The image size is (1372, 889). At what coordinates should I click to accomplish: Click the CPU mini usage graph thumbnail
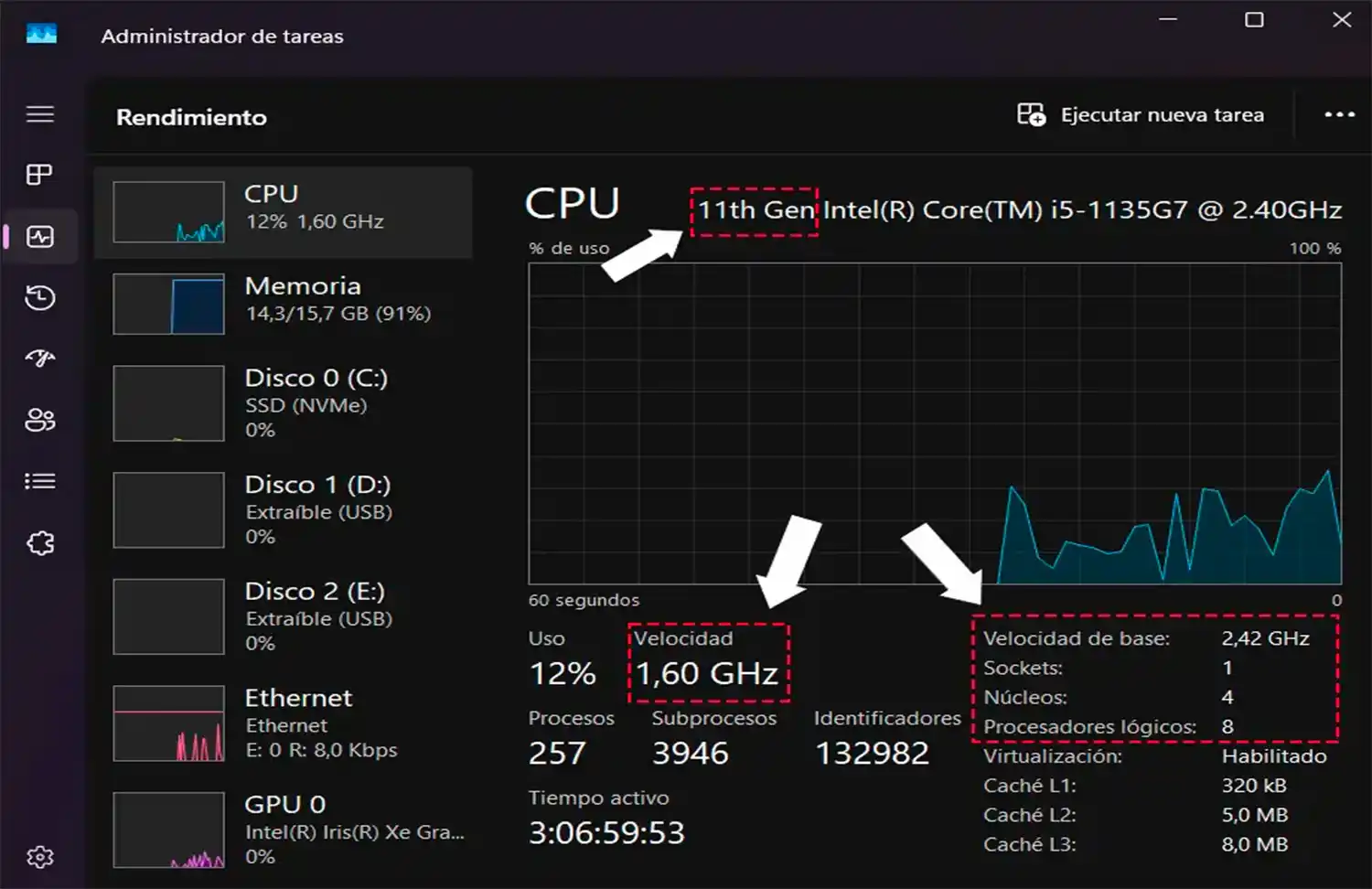(169, 212)
